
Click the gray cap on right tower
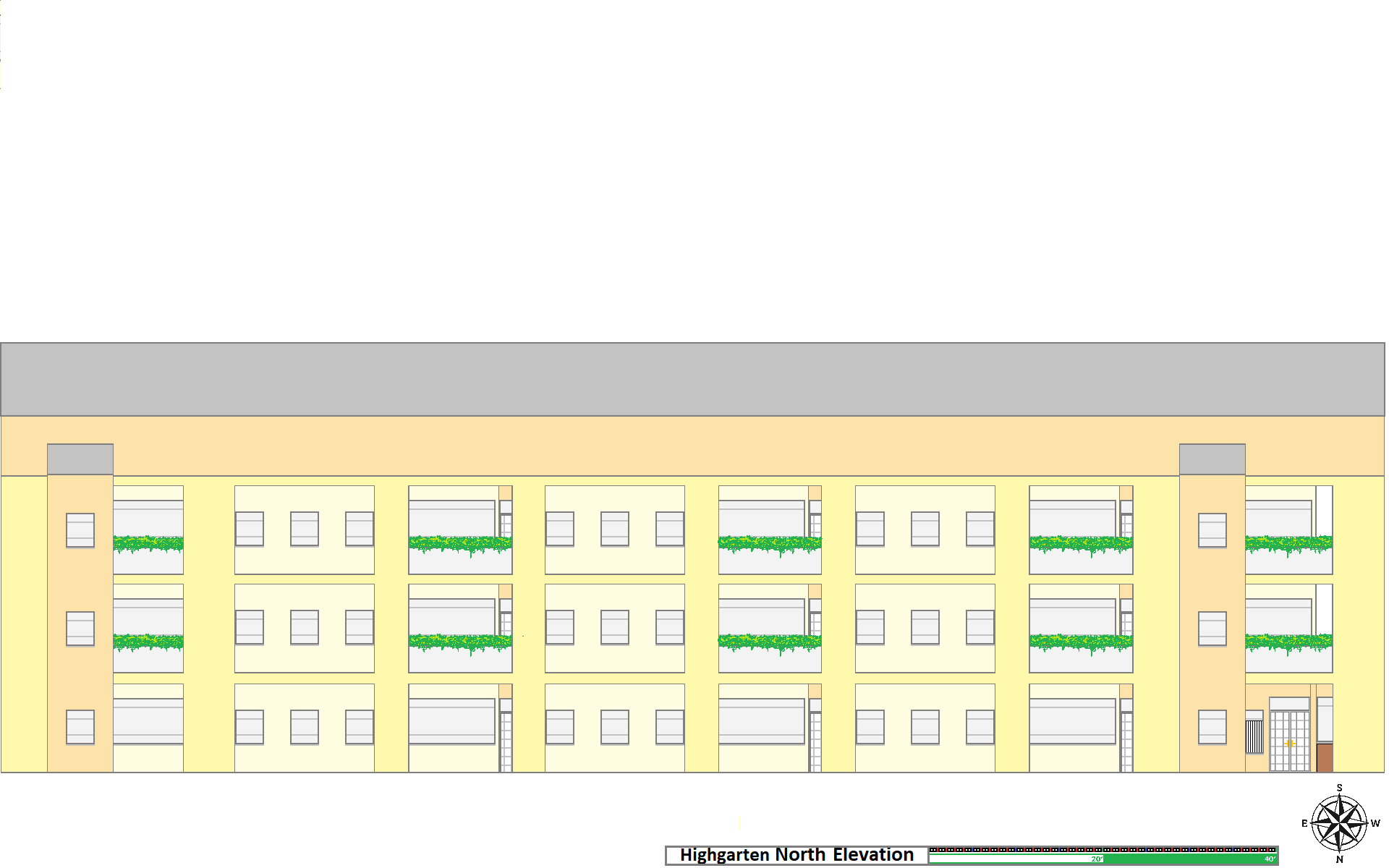[1212, 459]
